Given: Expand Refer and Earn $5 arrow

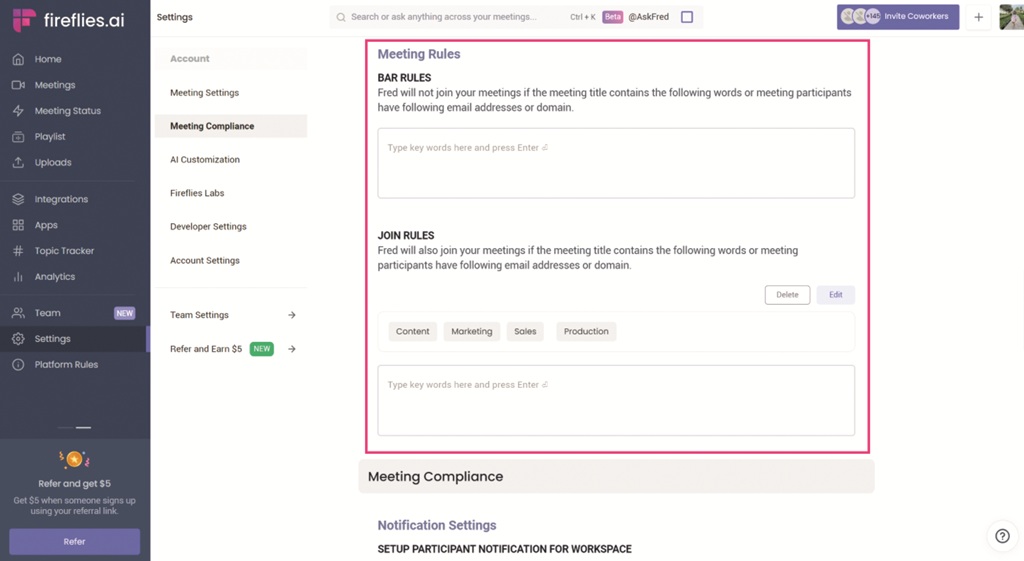Looking at the screenshot, I should click(x=292, y=349).
